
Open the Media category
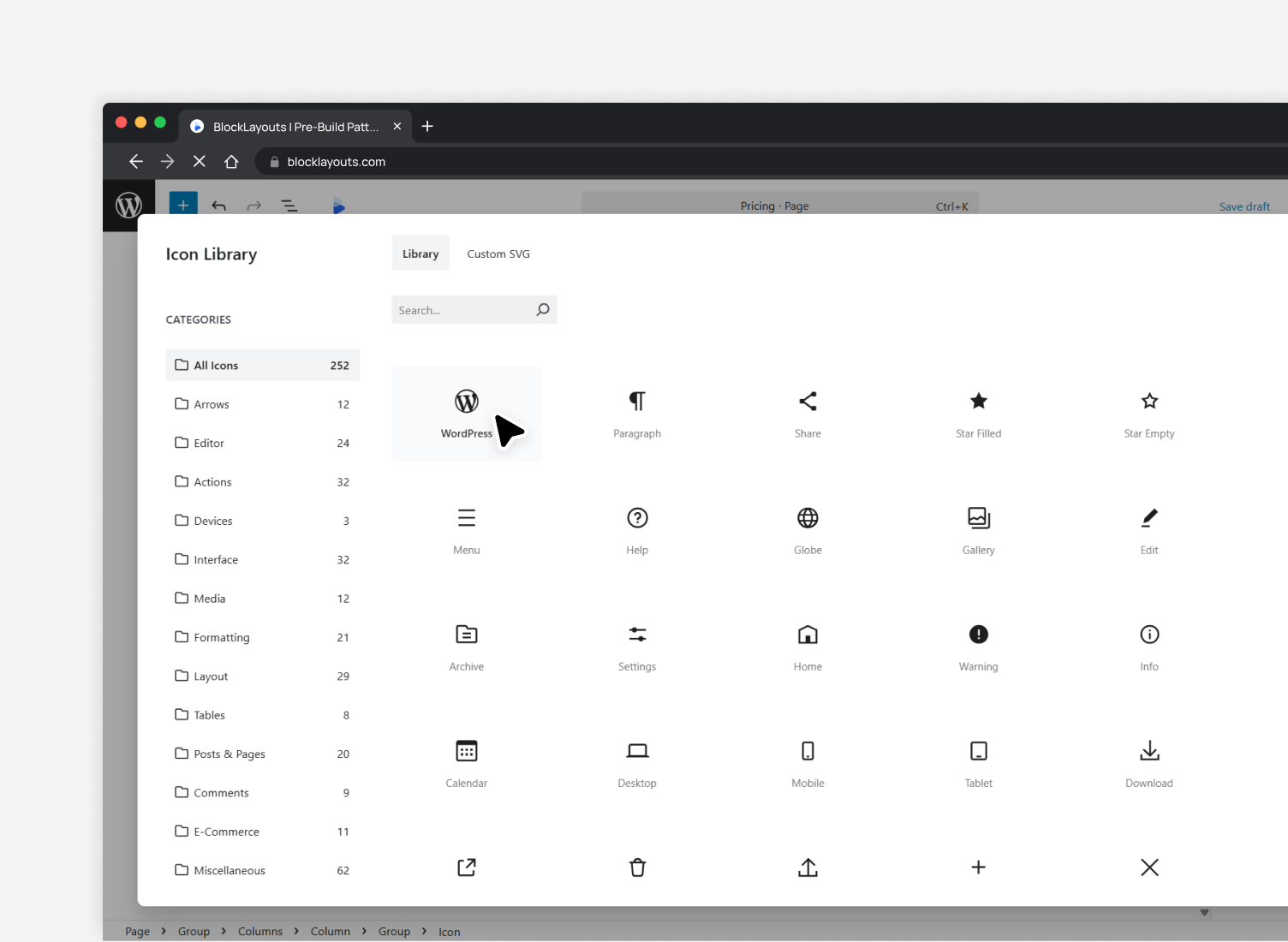(263, 599)
